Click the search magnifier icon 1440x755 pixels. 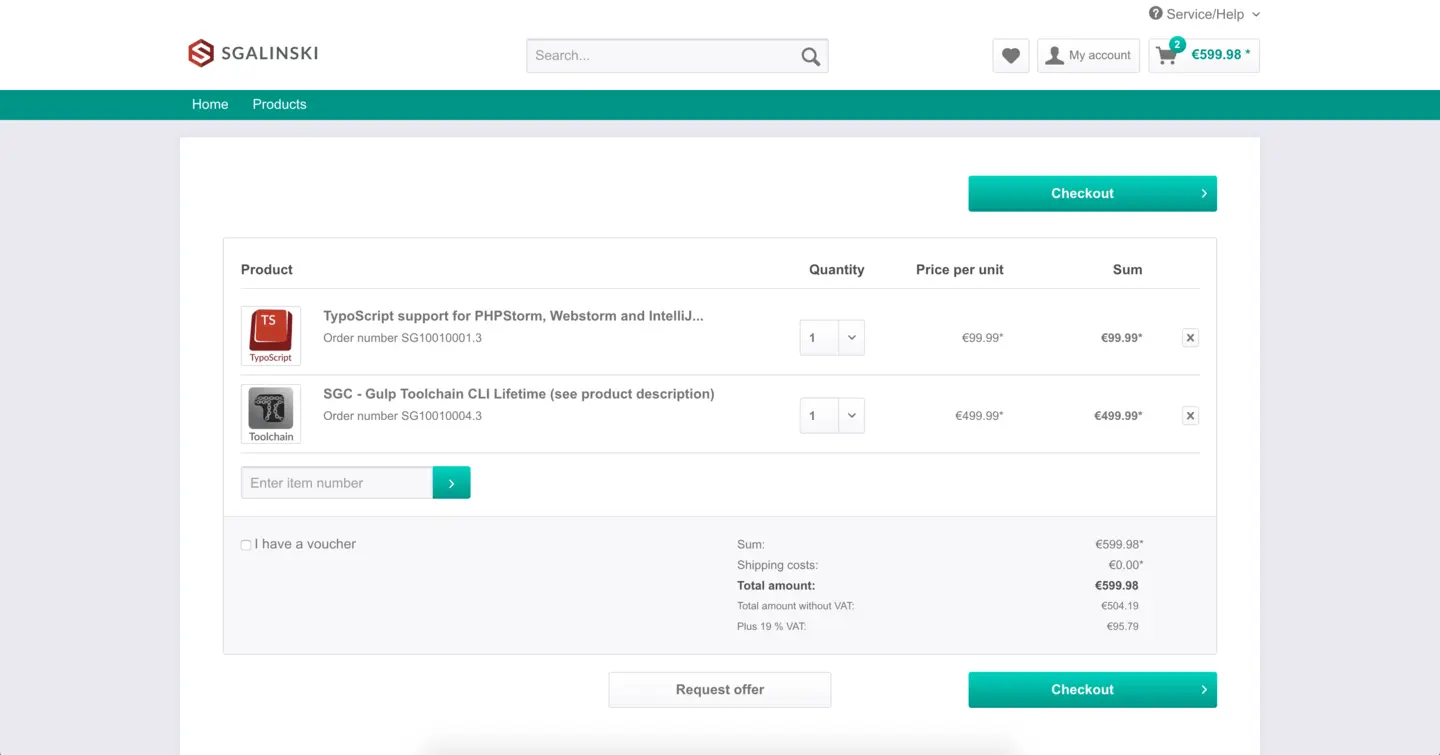coord(810,57)
